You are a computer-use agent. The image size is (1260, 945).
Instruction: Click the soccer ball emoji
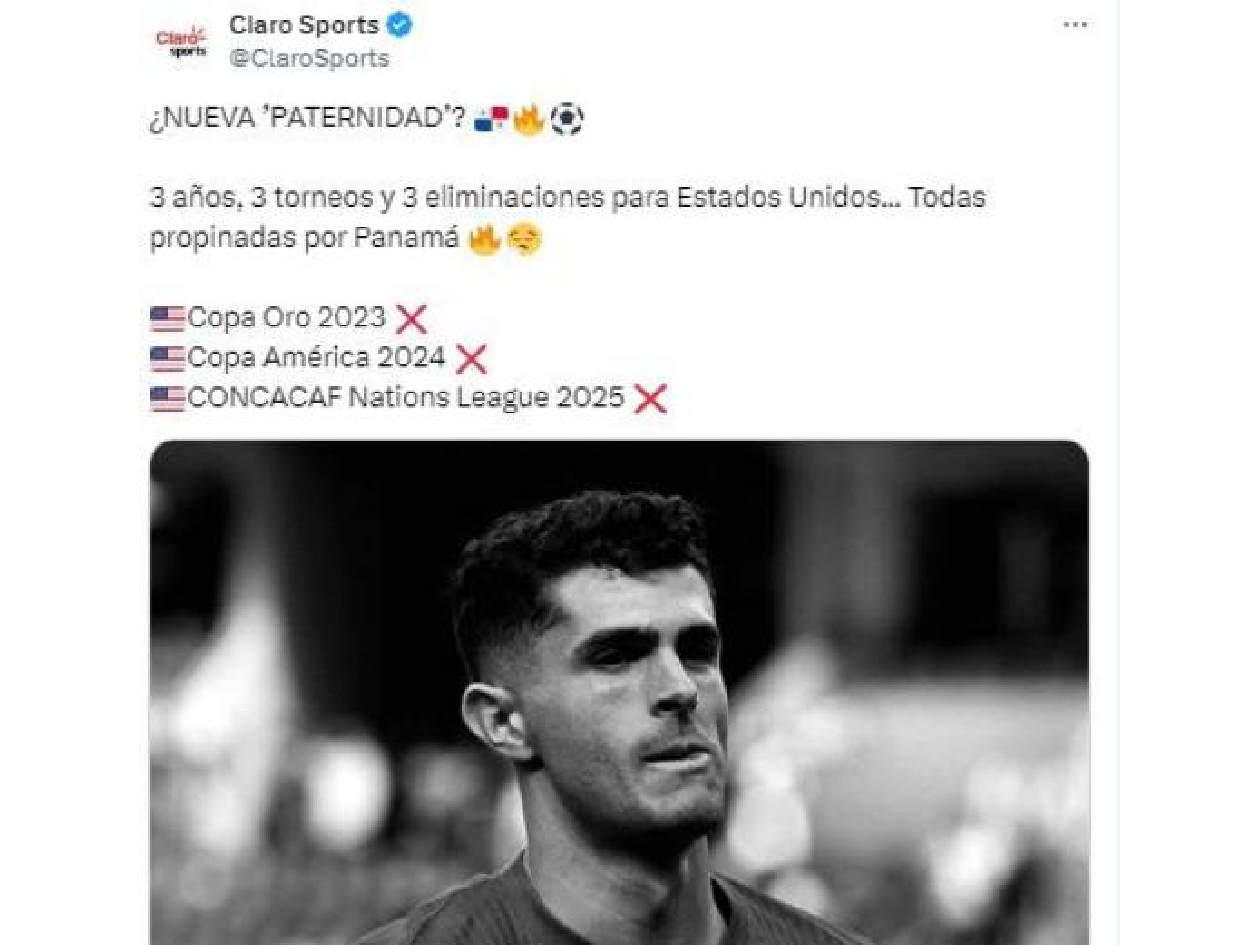567,121
